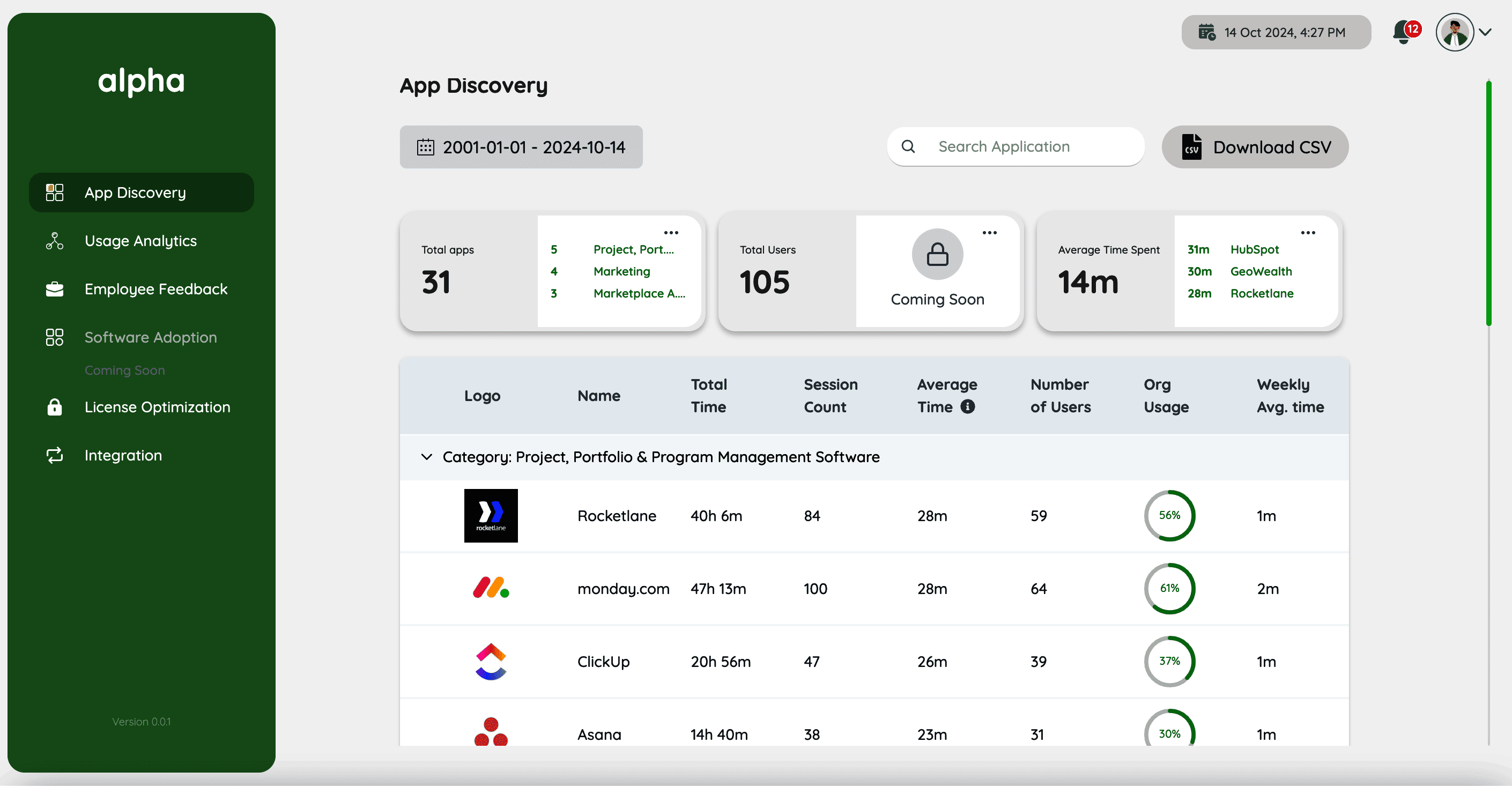Click the ClickUp logo icon
The width and height of the screenshot is (1512, 786).
(x=491, y=662)
